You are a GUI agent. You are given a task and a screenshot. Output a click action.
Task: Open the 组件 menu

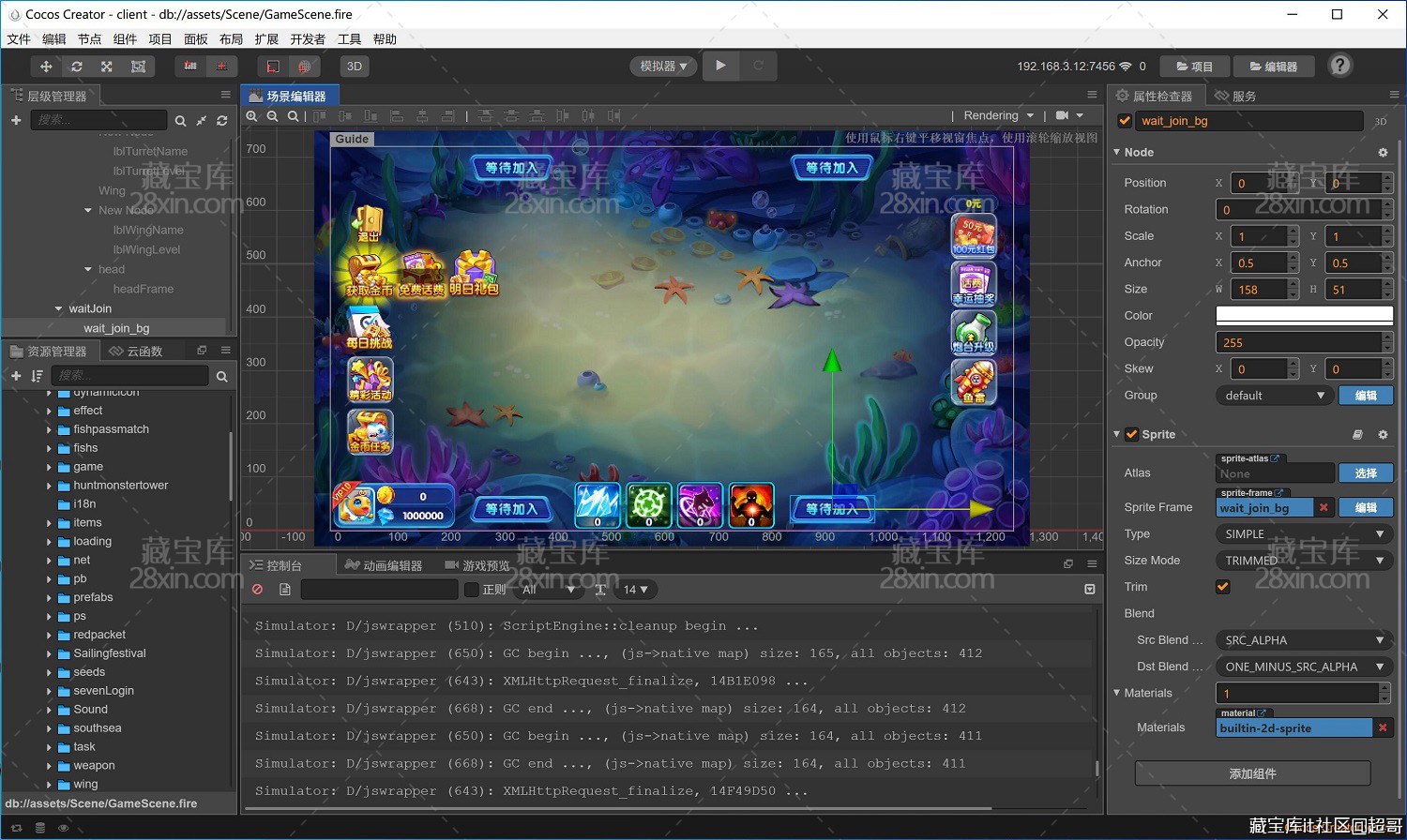click(125, 39)
